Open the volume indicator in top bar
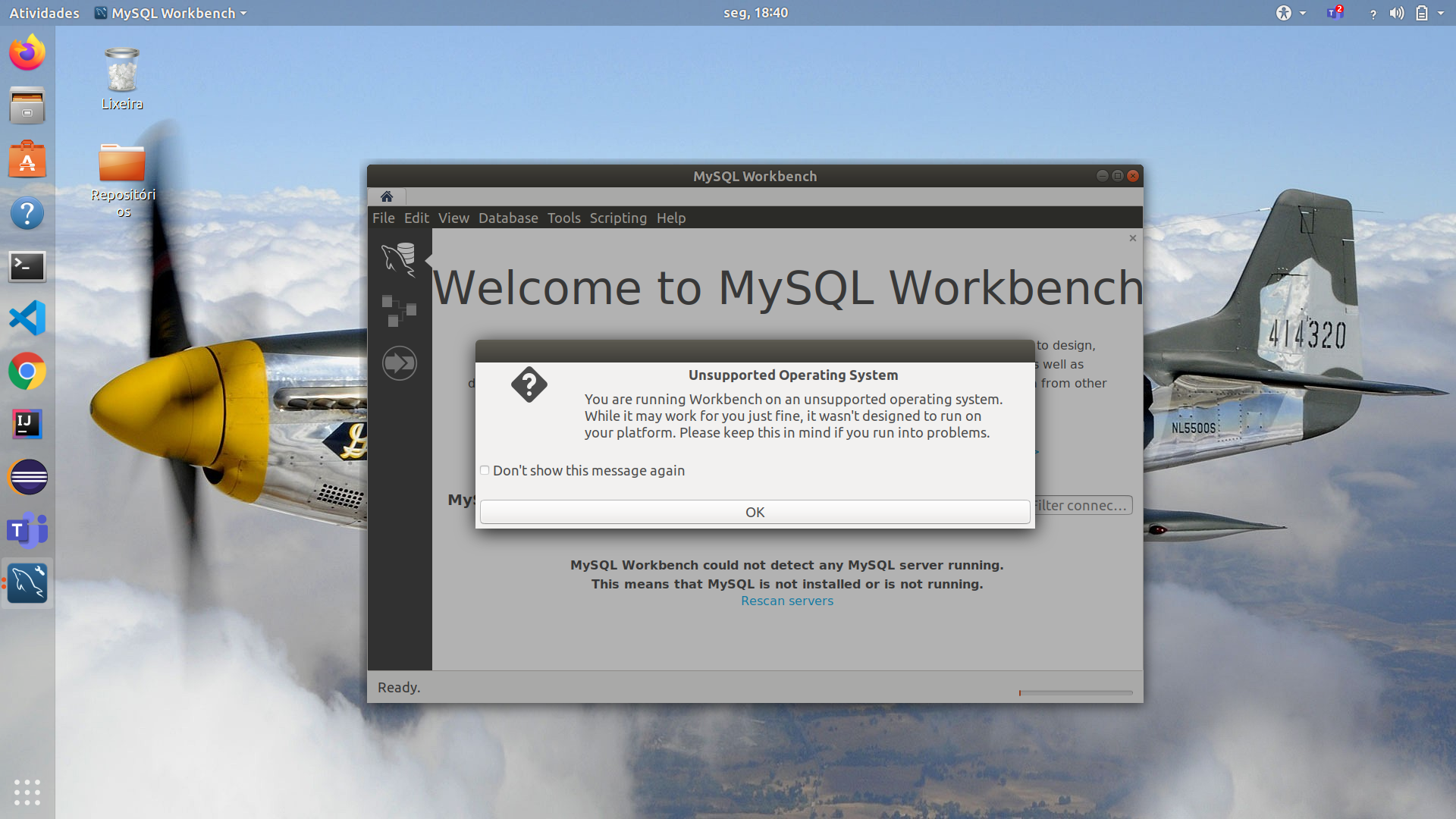Viewport: 1456px width, 819px height. coord(1397,13)
